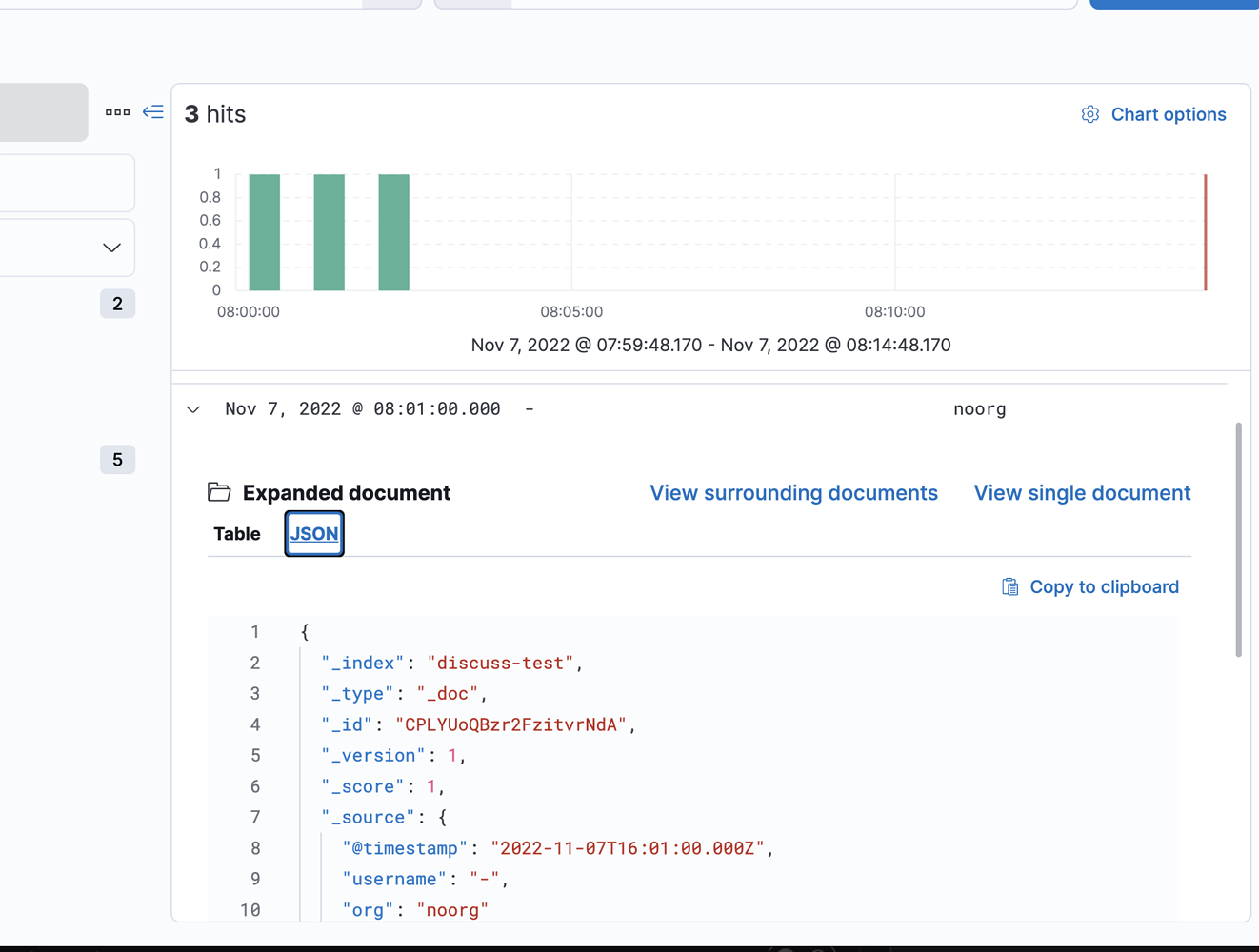Image resolution: width=1259 pixels, height=952 pixels.
Task: Collapse the fields sidebar with the arrow icon
Action: tap(153, 111)
